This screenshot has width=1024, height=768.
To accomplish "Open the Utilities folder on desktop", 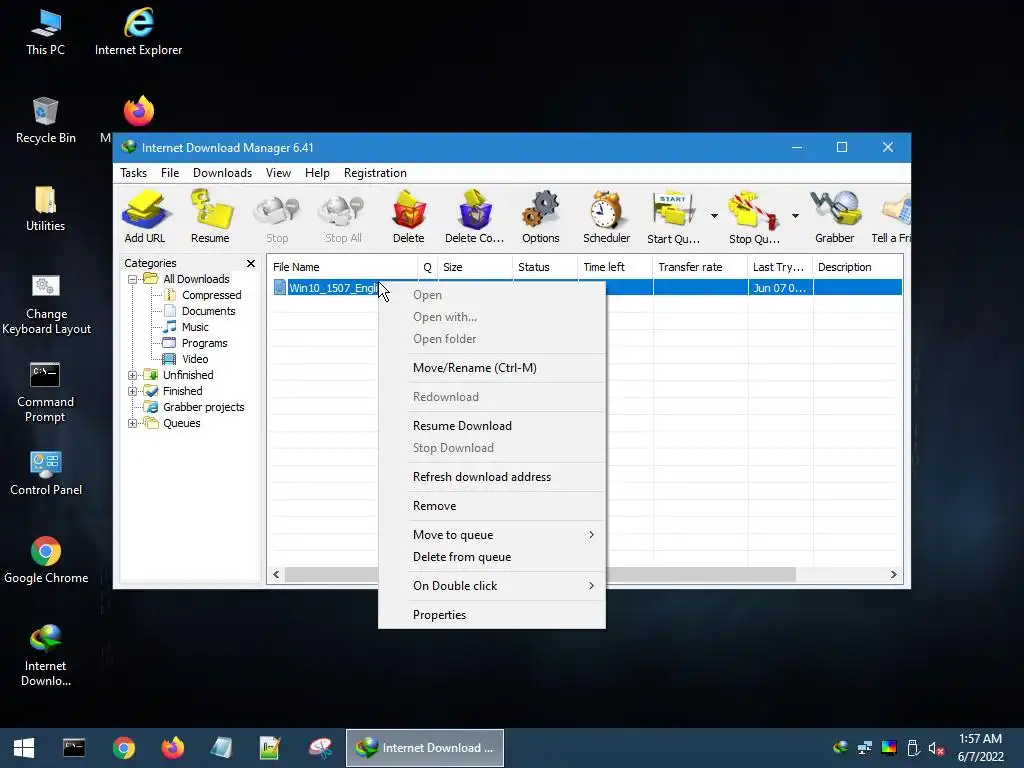I will coord(45,208).
